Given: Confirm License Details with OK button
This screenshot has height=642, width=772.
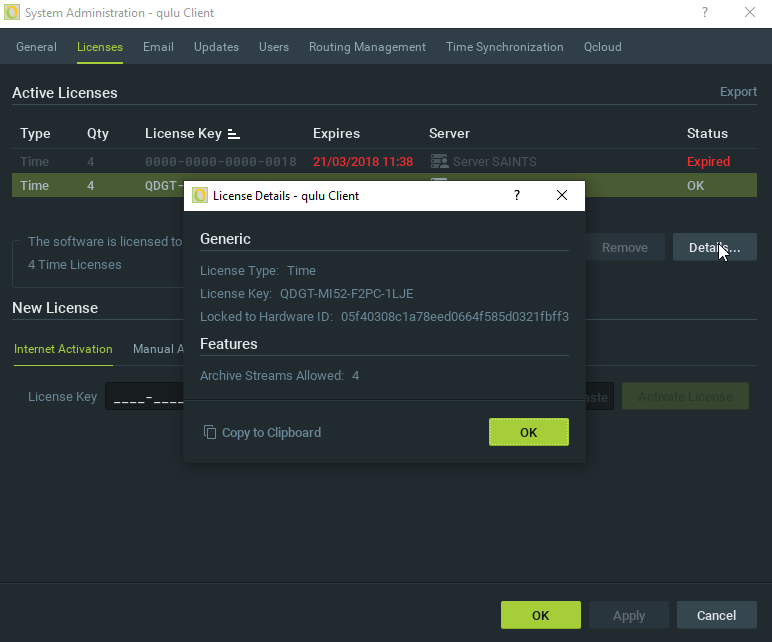Looking at the screenshot, I should (x=529, y=432).
